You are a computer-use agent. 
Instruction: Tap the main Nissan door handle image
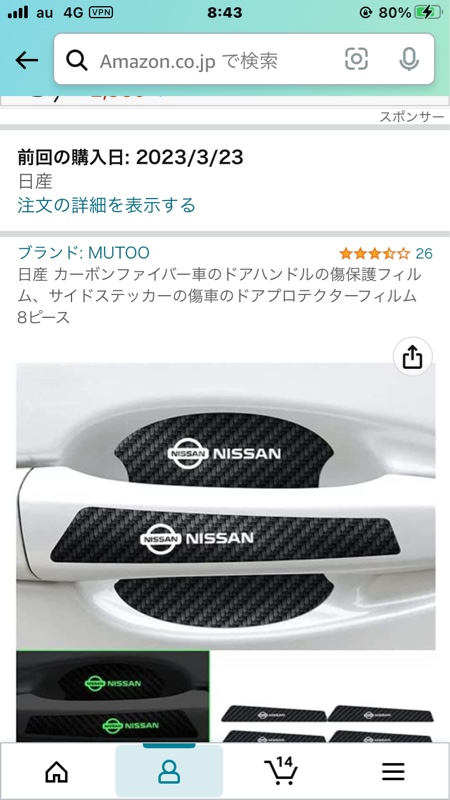point(226,506)
